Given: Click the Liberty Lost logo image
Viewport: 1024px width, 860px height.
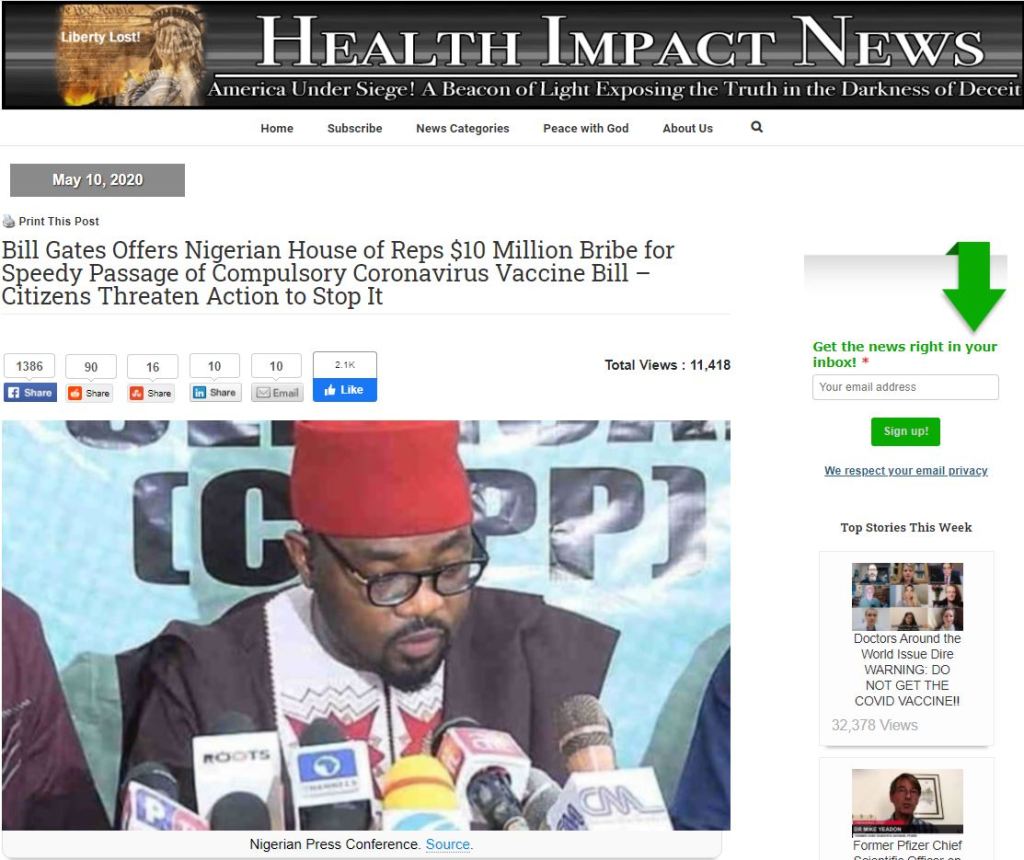Looking at the screenshot, I should [131, 56].
